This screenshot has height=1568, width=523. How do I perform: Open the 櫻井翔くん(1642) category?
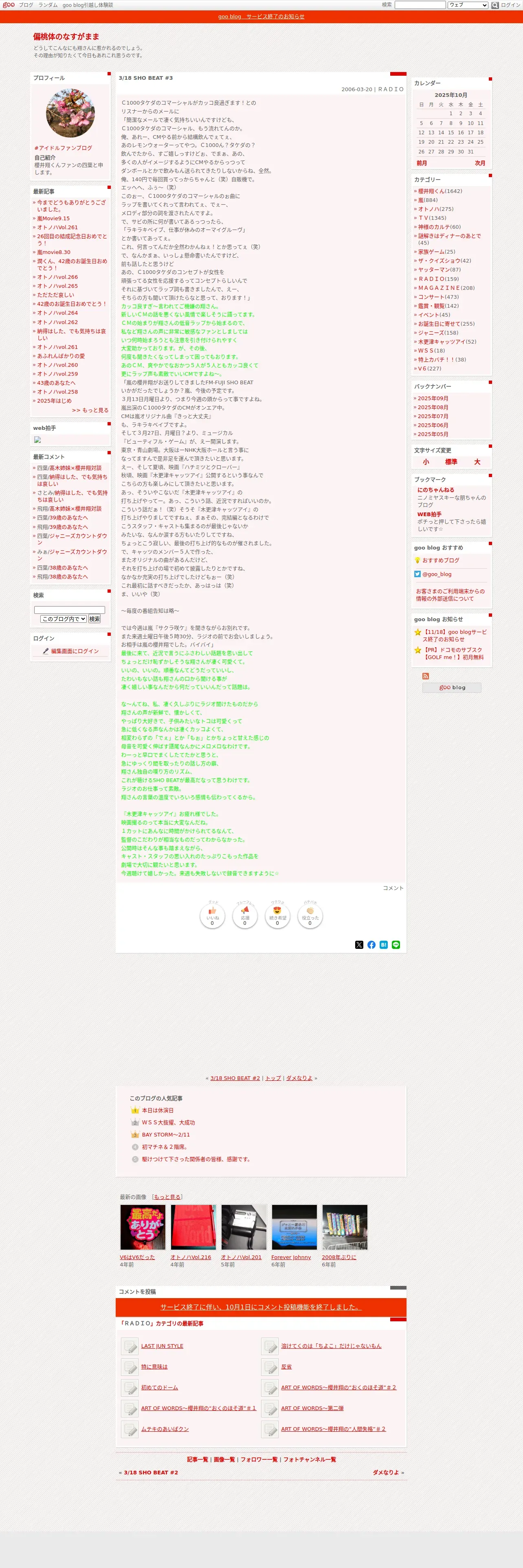point(439,191)
